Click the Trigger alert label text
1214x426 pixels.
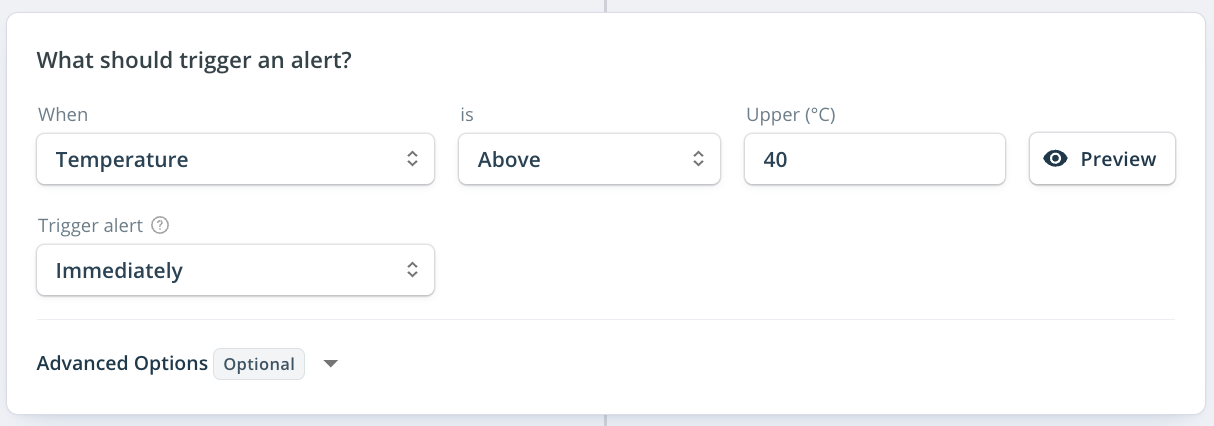[91, 226]
